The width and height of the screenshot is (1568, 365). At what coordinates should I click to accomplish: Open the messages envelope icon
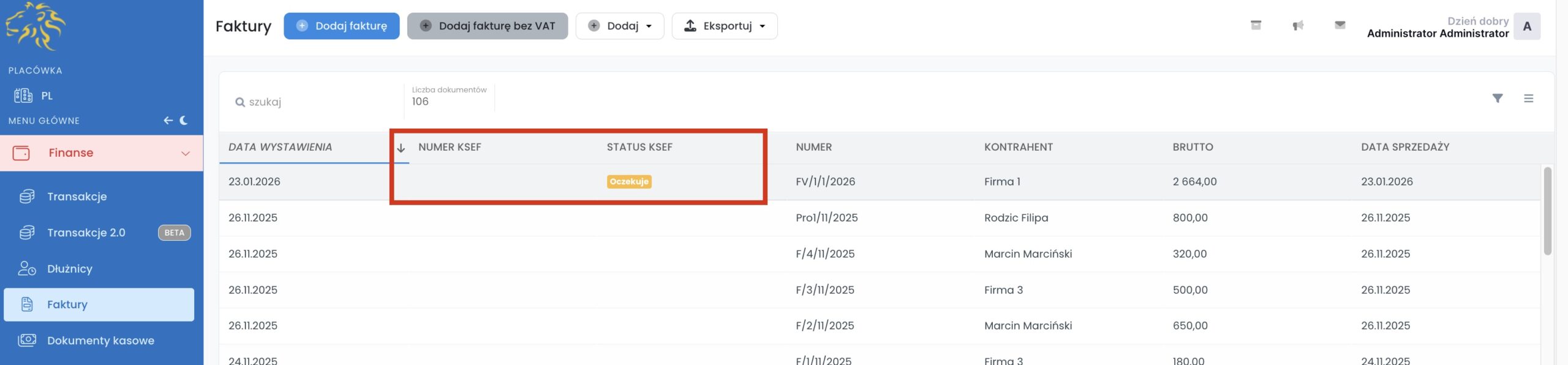(x=1340, y=25)
